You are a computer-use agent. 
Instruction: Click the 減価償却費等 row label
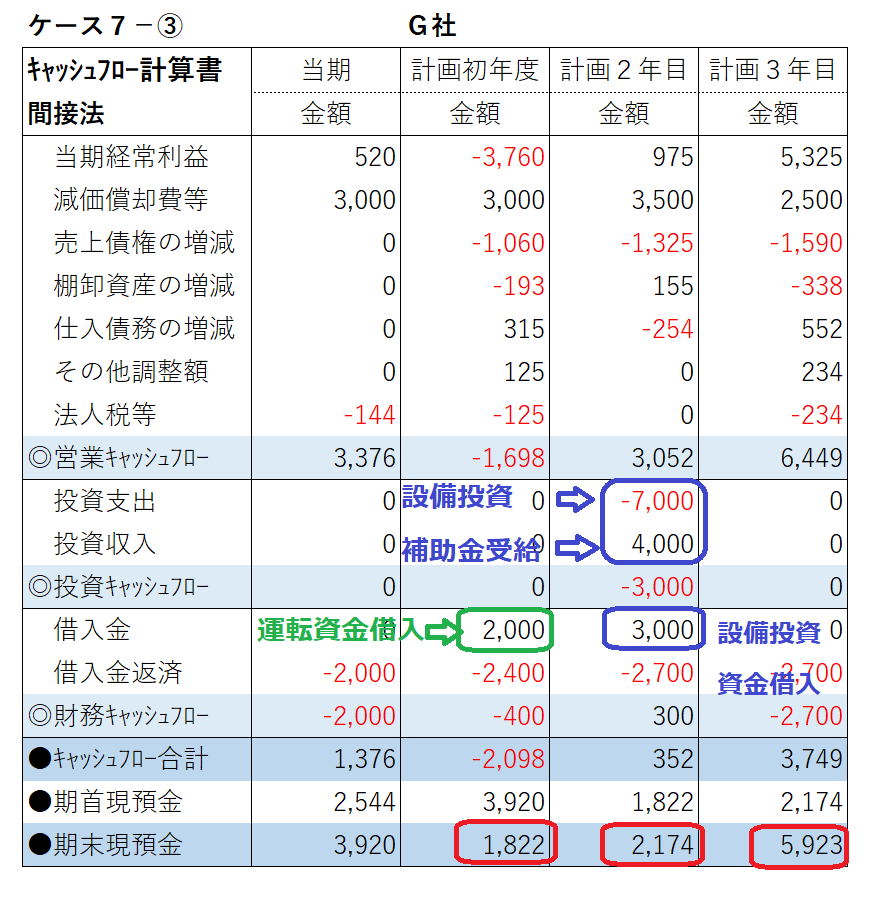[131, 200]
